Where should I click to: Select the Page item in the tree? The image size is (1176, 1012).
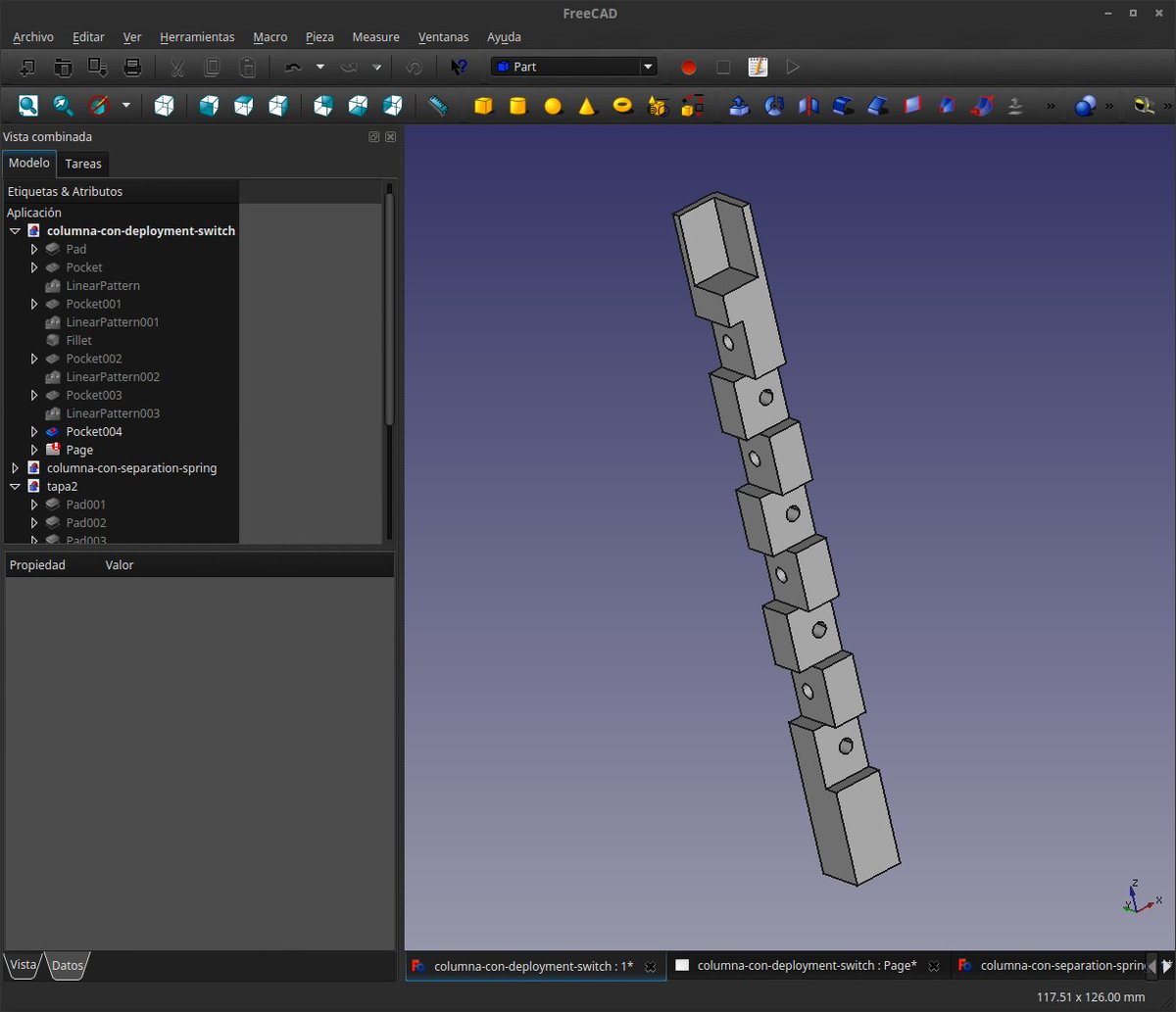[x=79, y=450]
